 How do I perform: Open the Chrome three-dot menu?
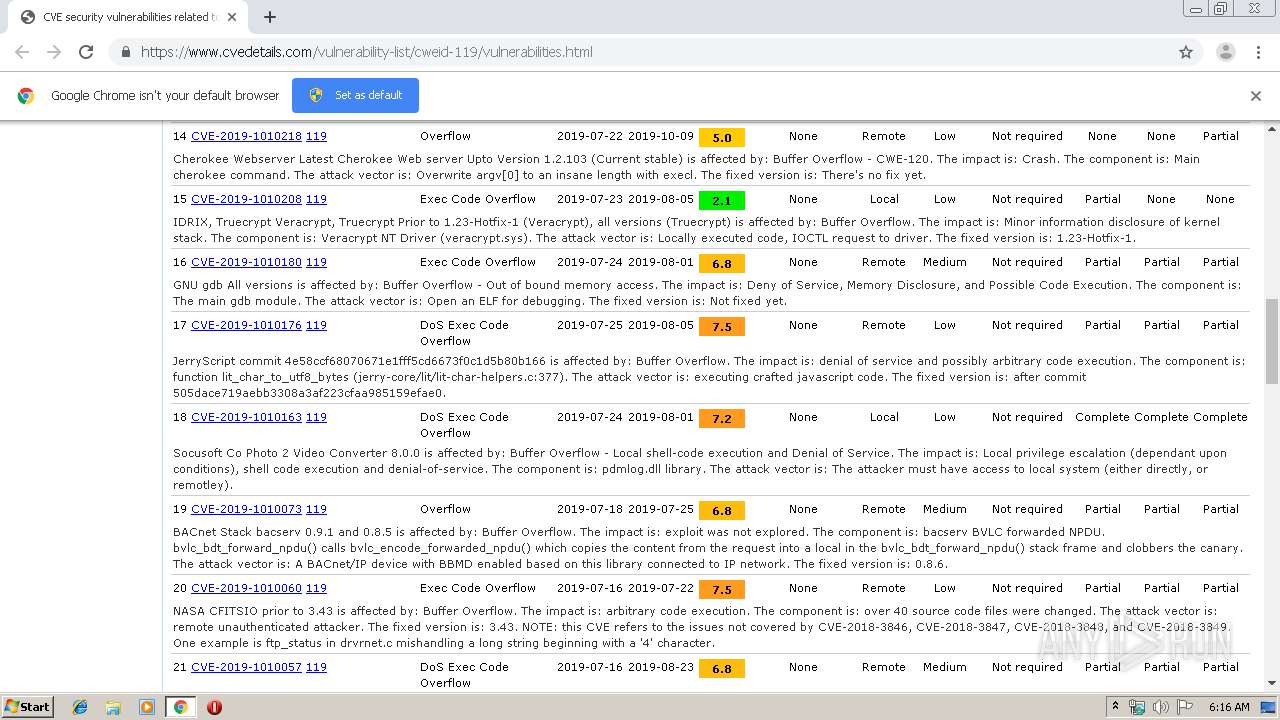pyautogui.click(x=1258, y=52)
